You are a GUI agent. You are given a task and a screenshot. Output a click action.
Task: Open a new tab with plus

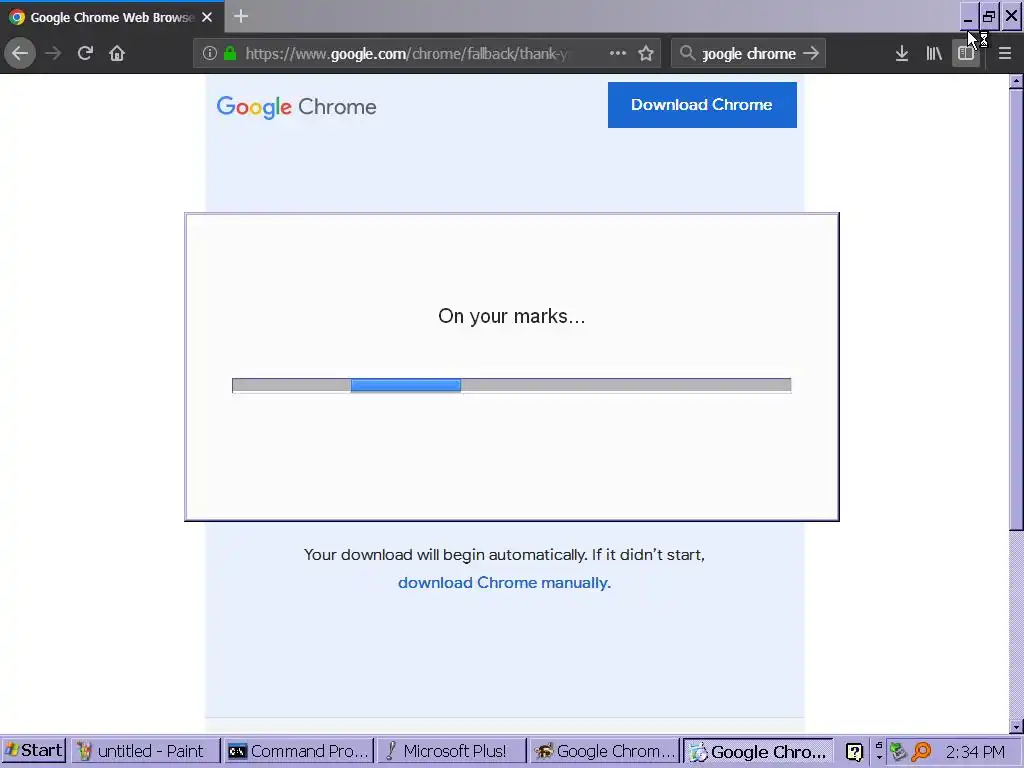[241, 16]
